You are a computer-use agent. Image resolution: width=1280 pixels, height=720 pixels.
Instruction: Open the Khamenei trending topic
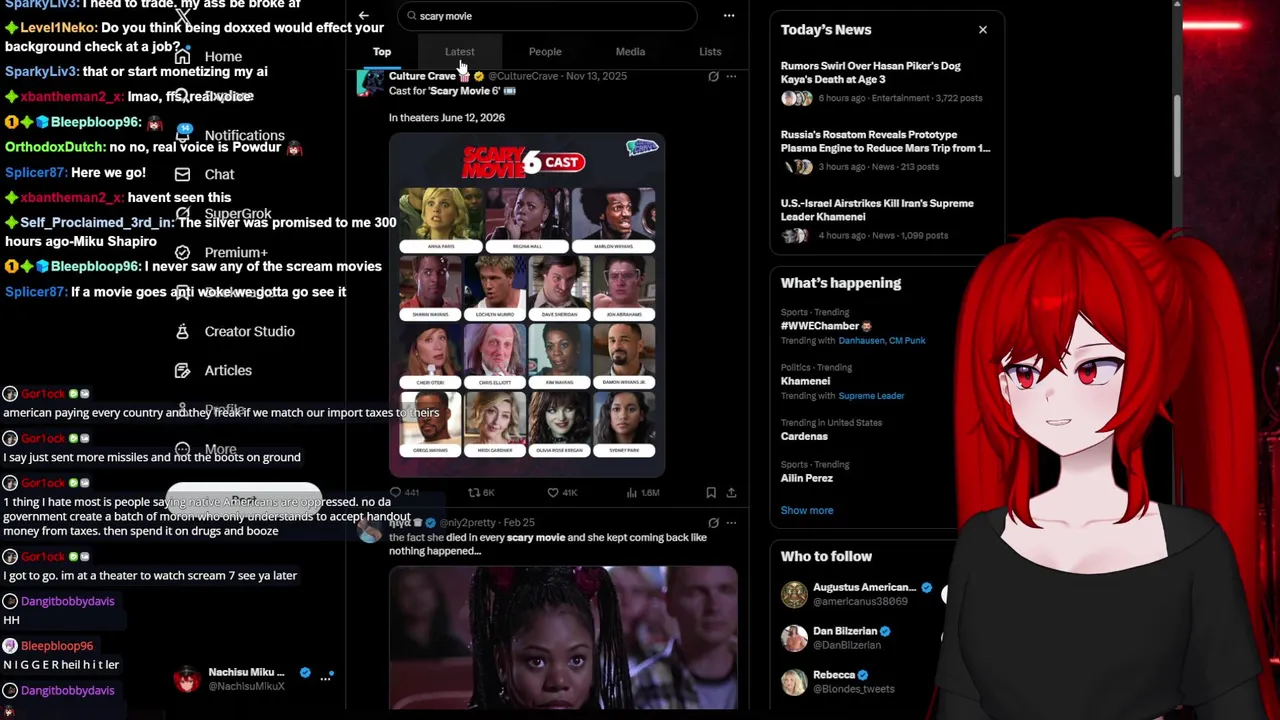tap(805, 381)
